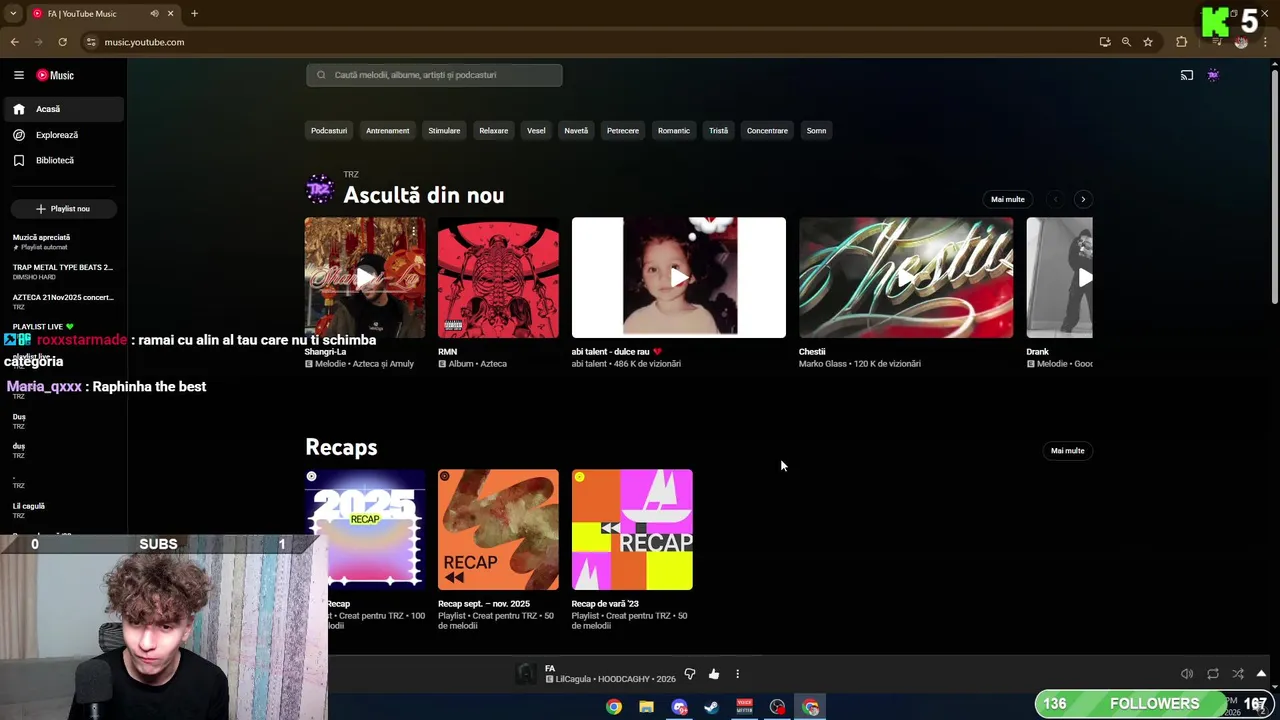Image resolution: width=1280 pixels, height=720 pixels.
Task: Open AZTECA 21Nov2025 concert playlist
Action: click(x=63, y=301)
